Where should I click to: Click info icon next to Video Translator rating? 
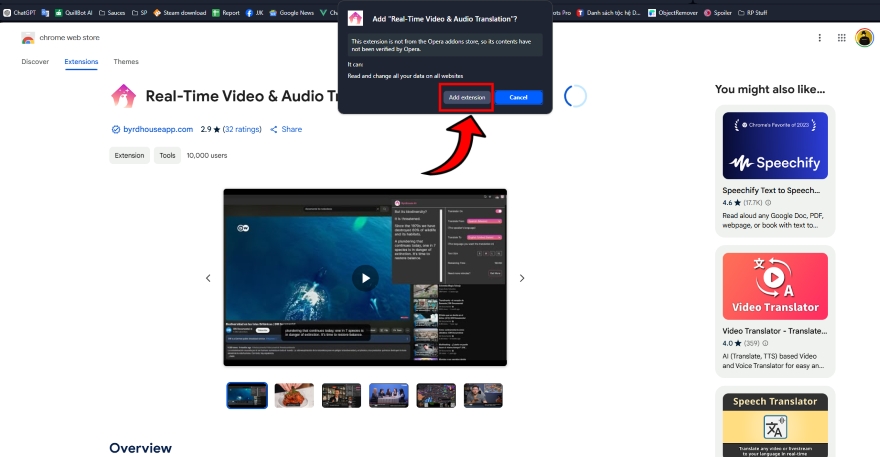coord(765,343)
